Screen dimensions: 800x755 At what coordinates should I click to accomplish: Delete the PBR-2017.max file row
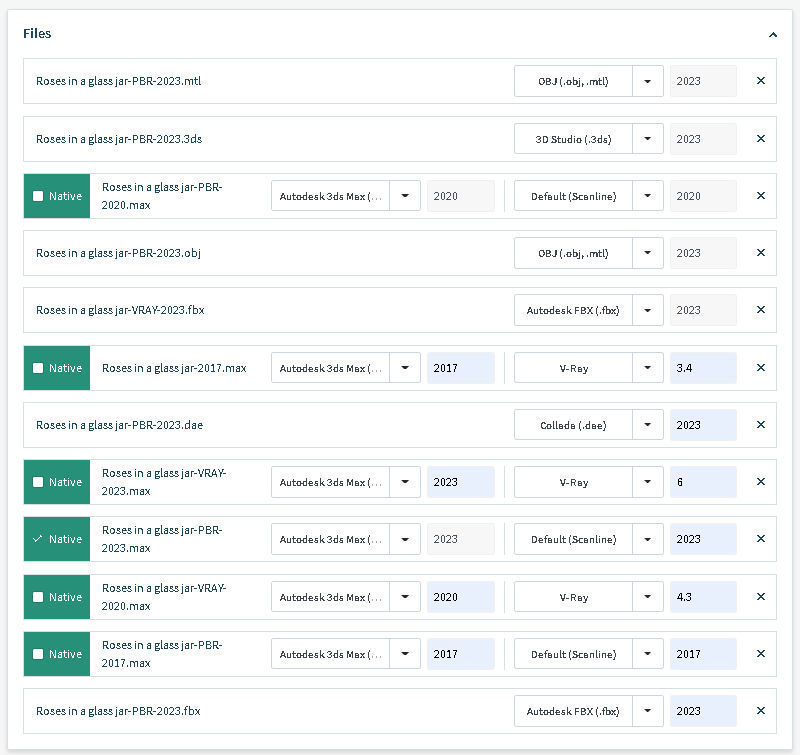tap(760, 654)
